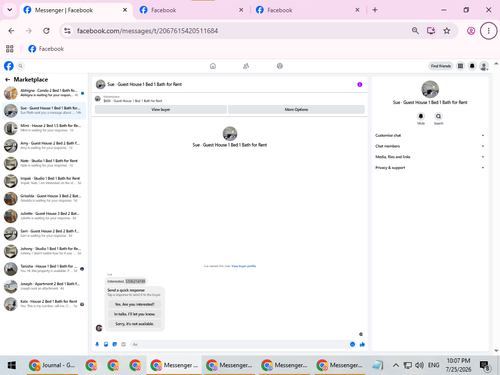Click the Facebook logo in the page header
The width and height of the screenshot is (500, 375).
(x=9, y=66)
